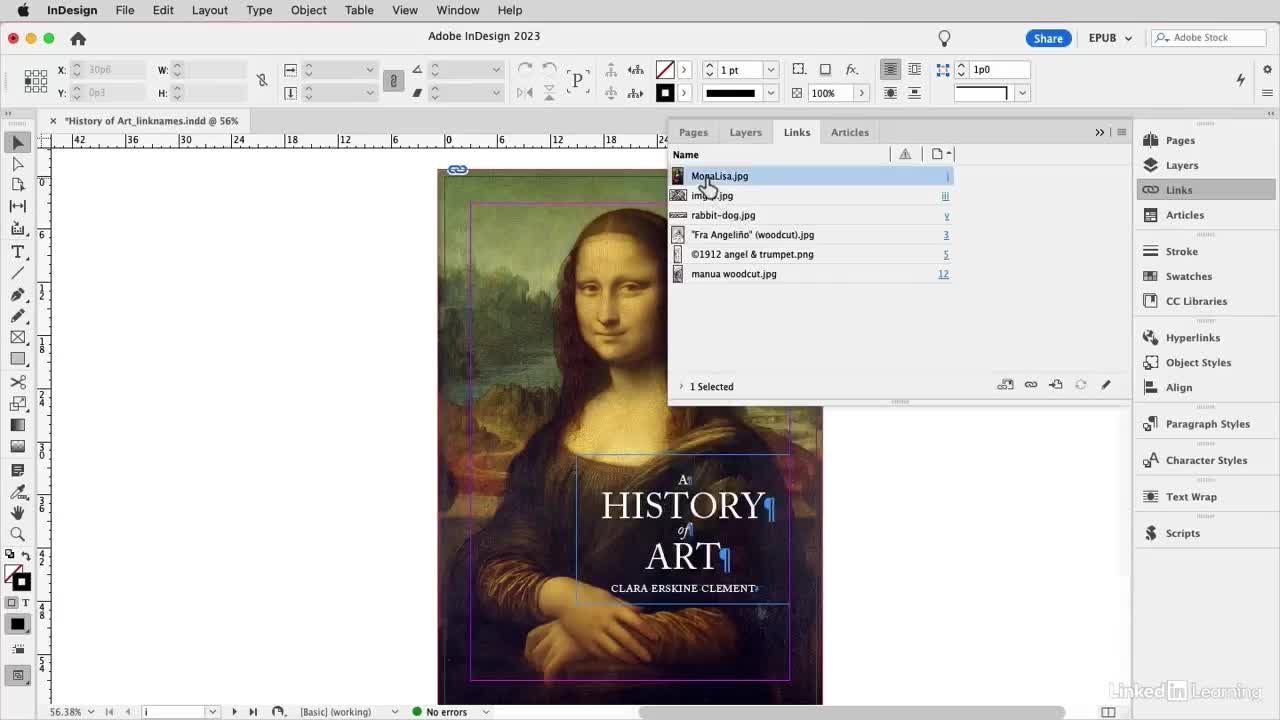Select the Hand tool

18,513
